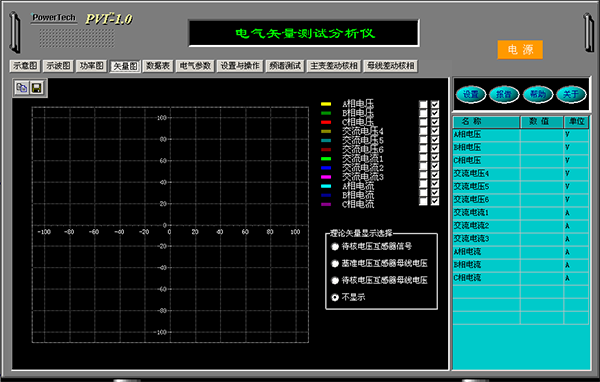This screenshot has height=382, width=600.
Task: Click the orange 电源 power button
Action: [x=520, y=50]
